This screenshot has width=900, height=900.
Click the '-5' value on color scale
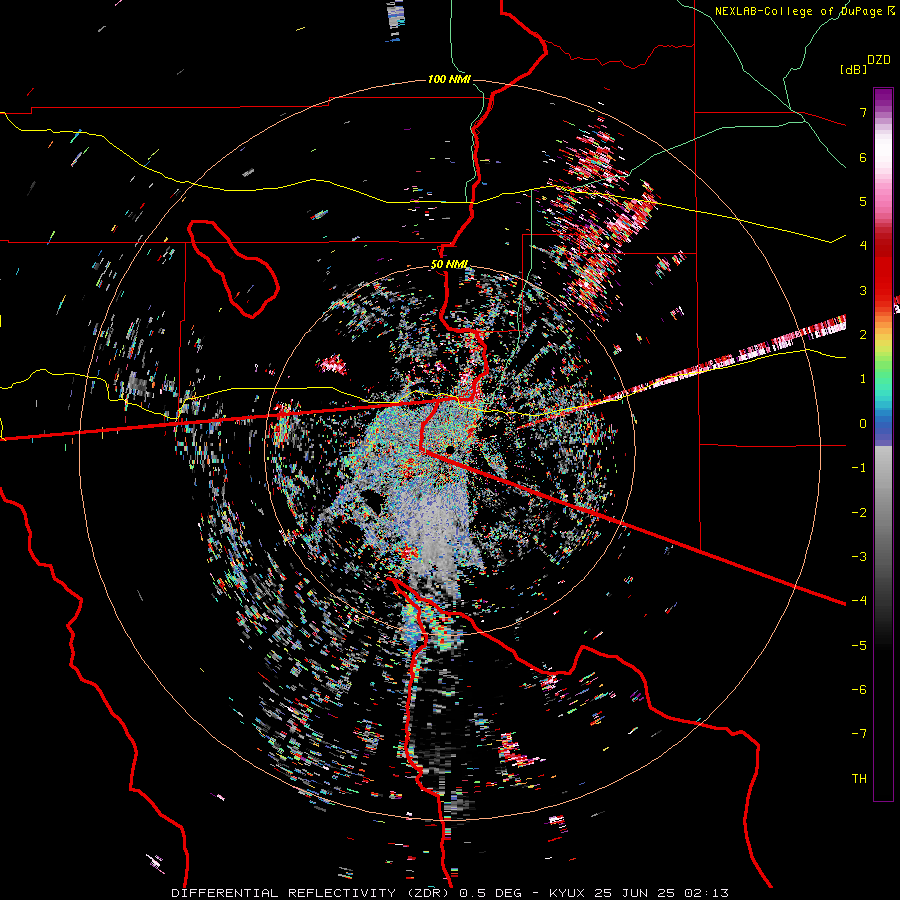point(859,646)
